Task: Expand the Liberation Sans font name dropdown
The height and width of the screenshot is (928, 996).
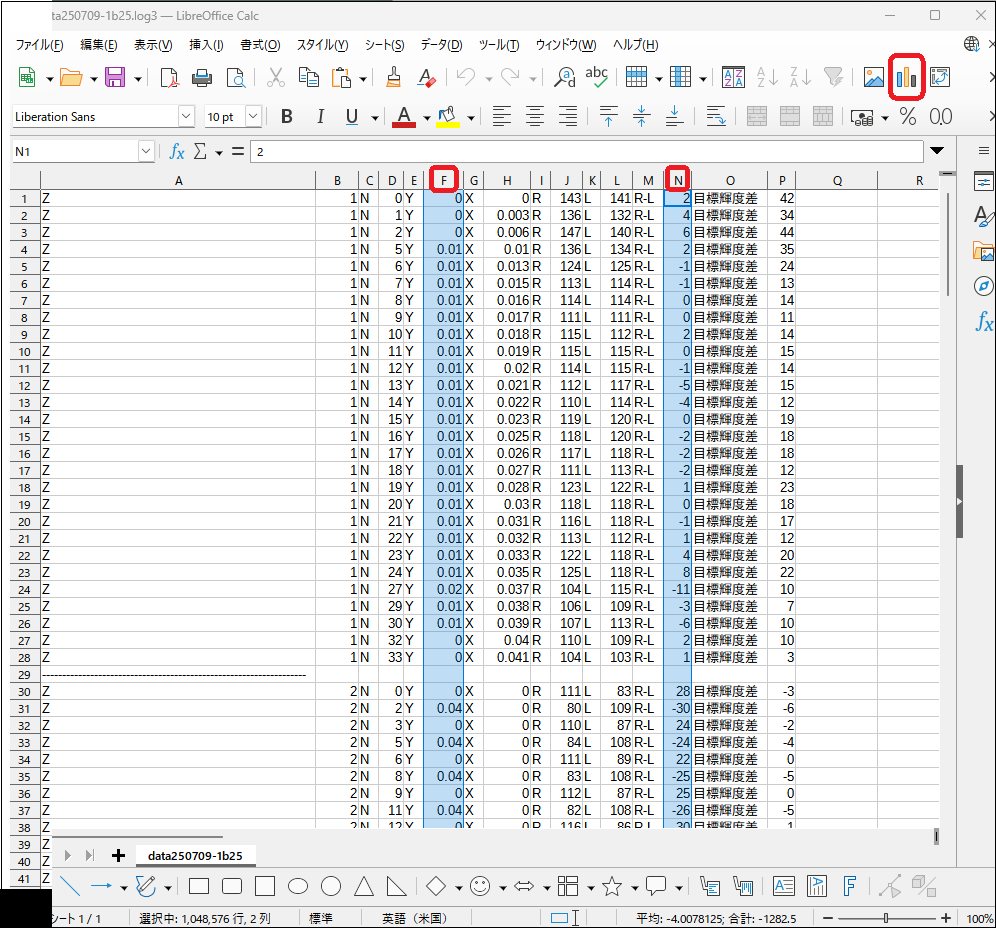Action: click(x=185, y=117)
